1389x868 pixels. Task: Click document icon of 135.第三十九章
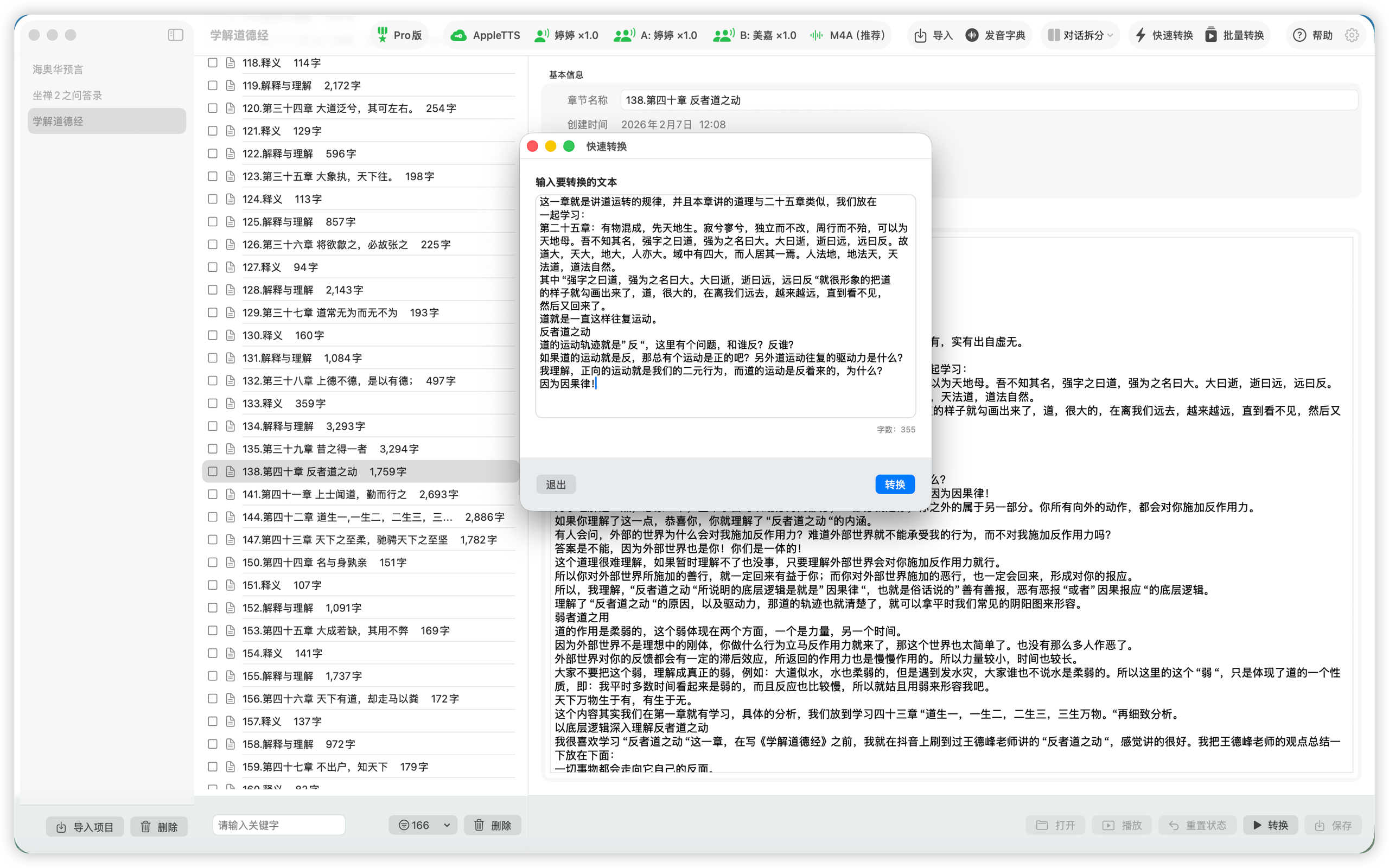pos(230,449)
